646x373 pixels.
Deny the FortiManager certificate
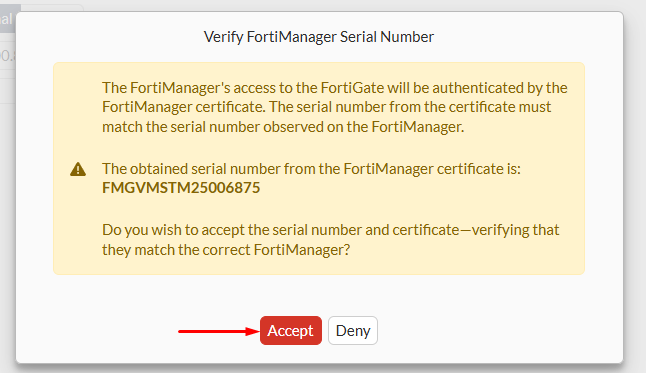click(x=353, y=331)
